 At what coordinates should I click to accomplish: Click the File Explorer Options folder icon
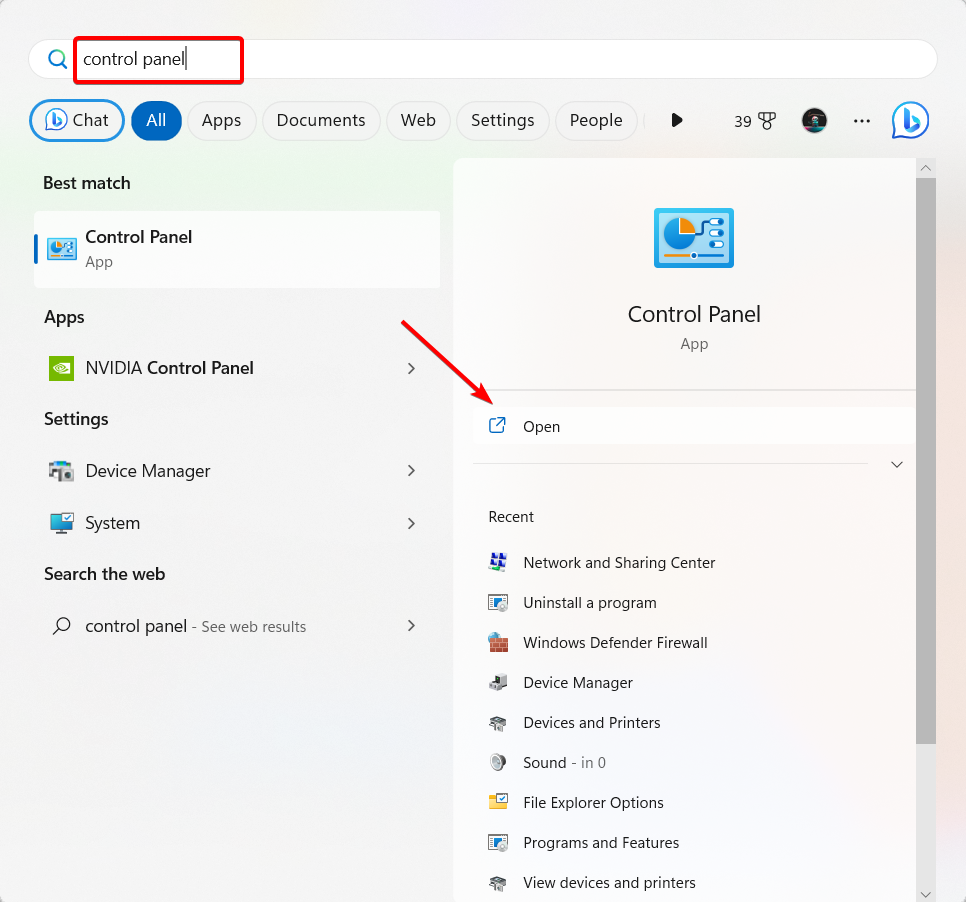point(498,802)
